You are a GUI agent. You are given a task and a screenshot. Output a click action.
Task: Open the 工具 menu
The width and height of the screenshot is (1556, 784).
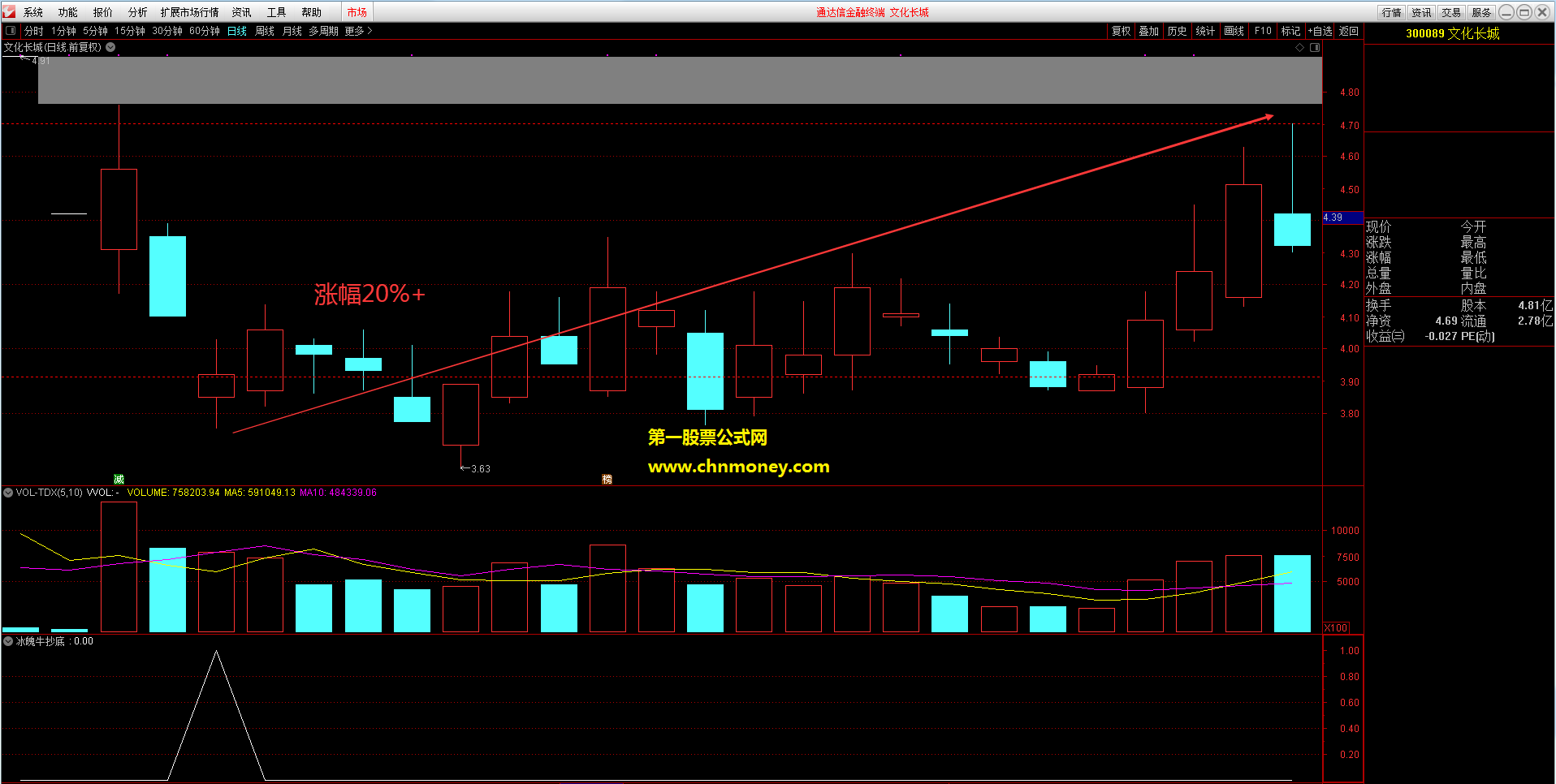[276, 12]
